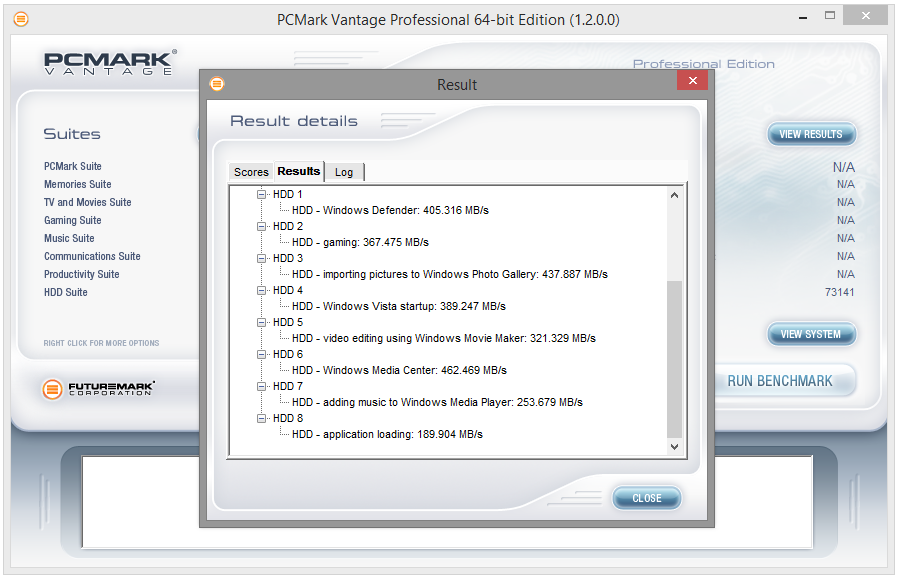Collapse the HDD 5 tree node
Viewport: 901px width, 580px height.
point(261,322)
